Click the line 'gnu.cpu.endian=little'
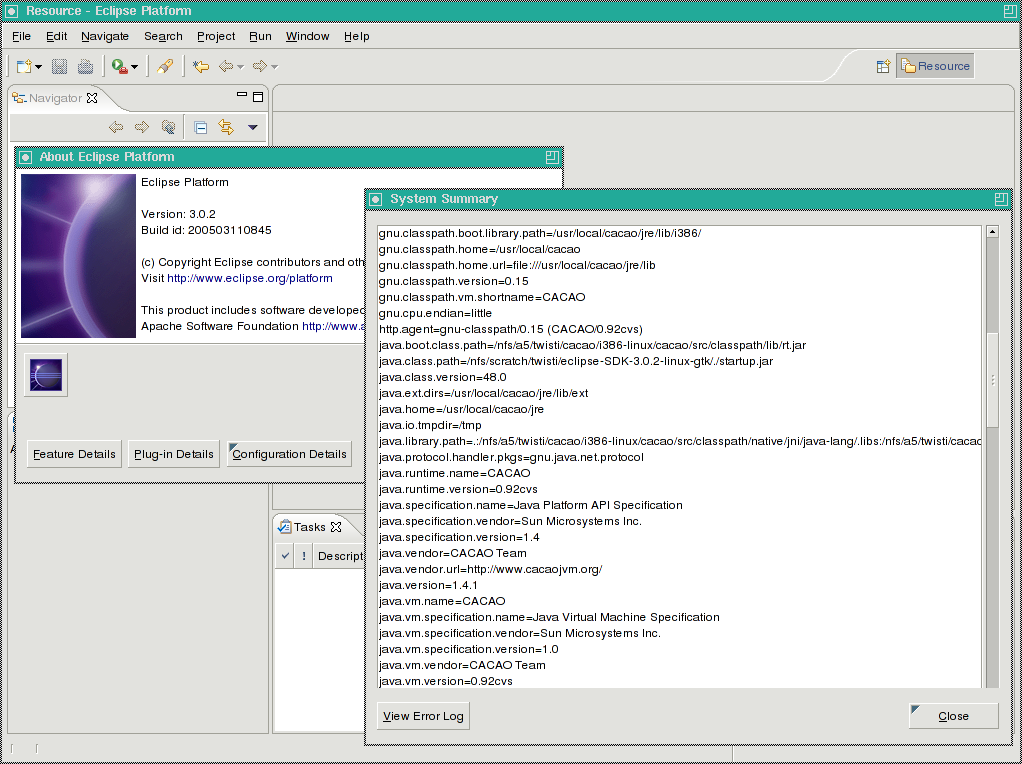This screenshot has height=764, width=1022. (435, 314)
